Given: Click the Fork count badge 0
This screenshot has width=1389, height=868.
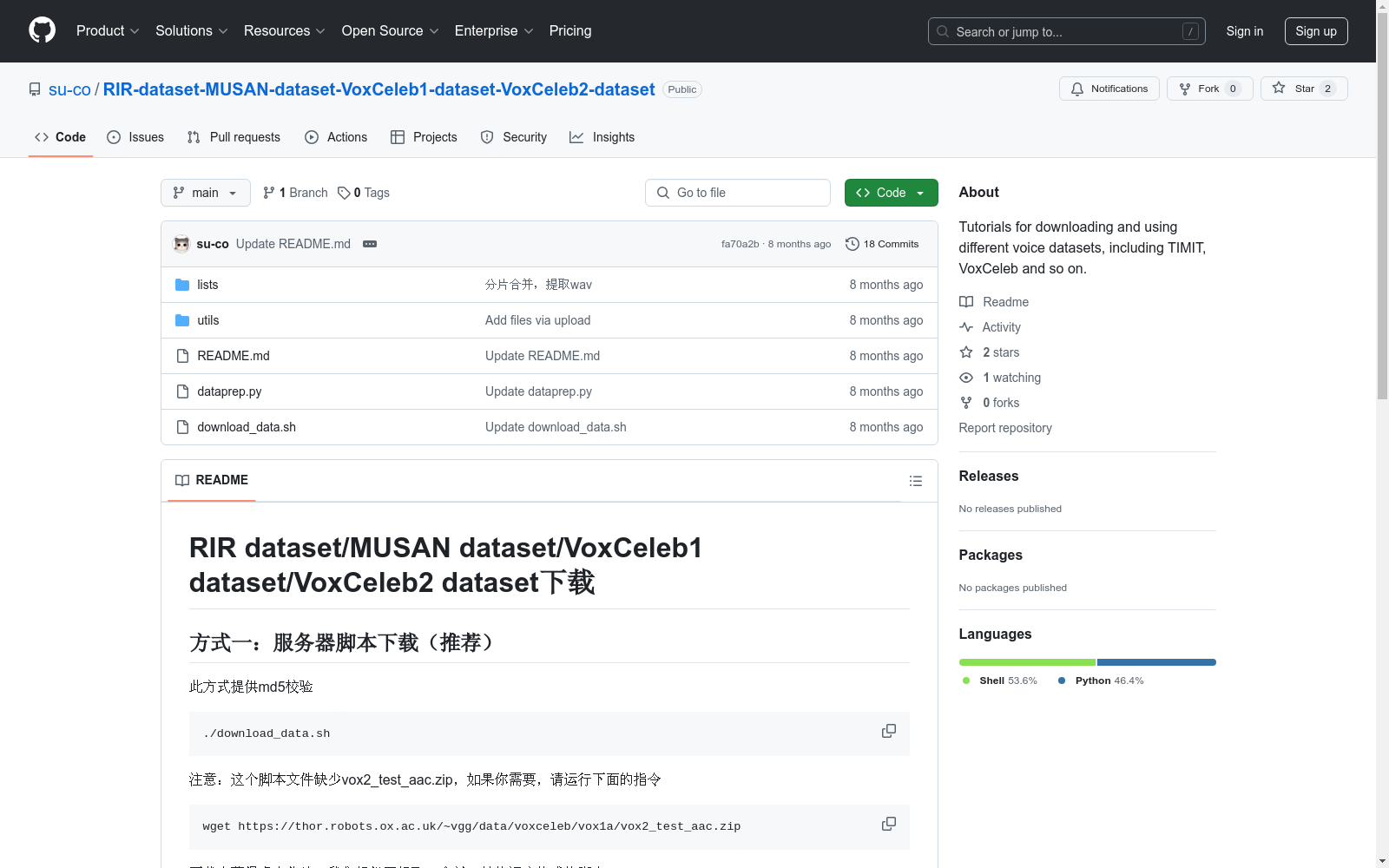Looking at the screenshot, I should [x=1233, y=89].
